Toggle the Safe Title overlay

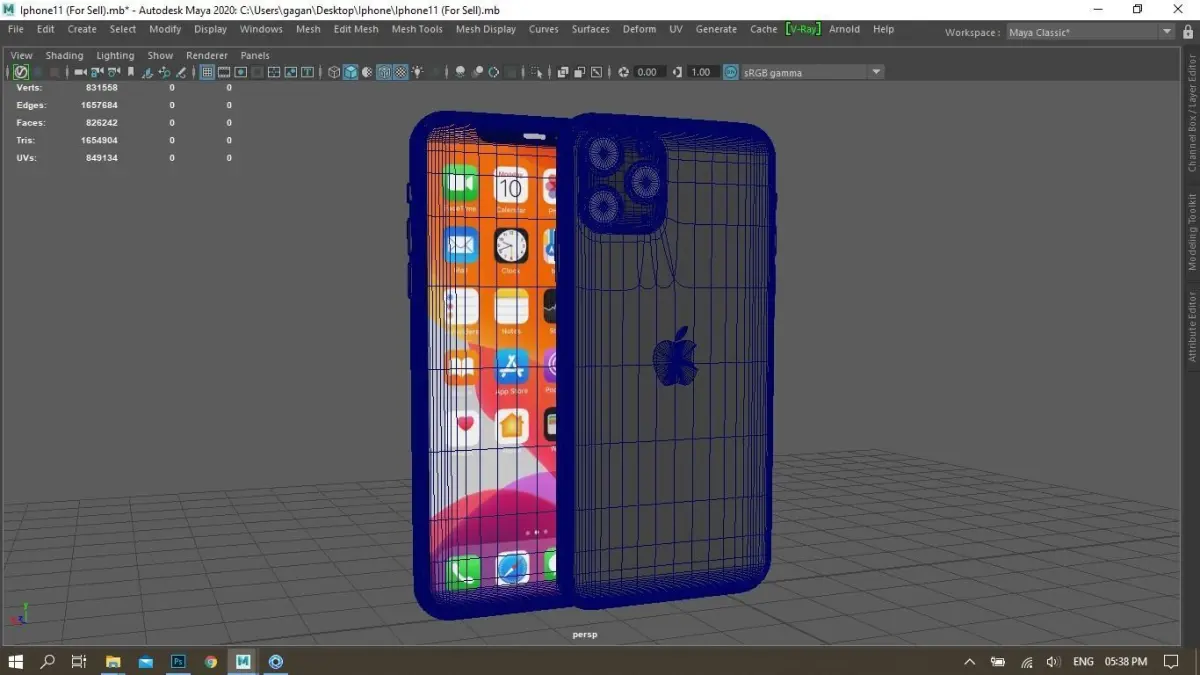[307, 72]
